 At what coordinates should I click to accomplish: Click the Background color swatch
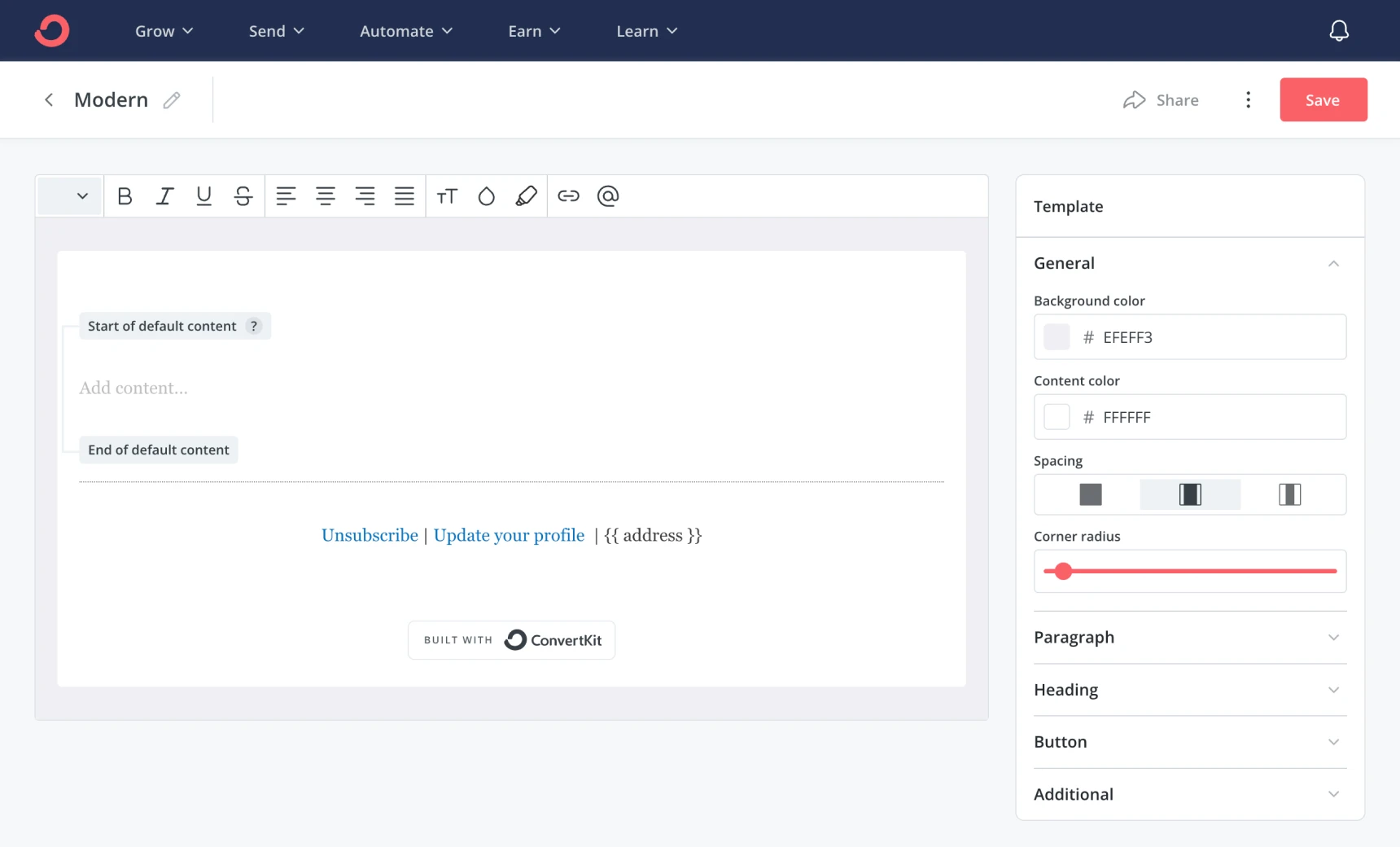point(1057,337)
